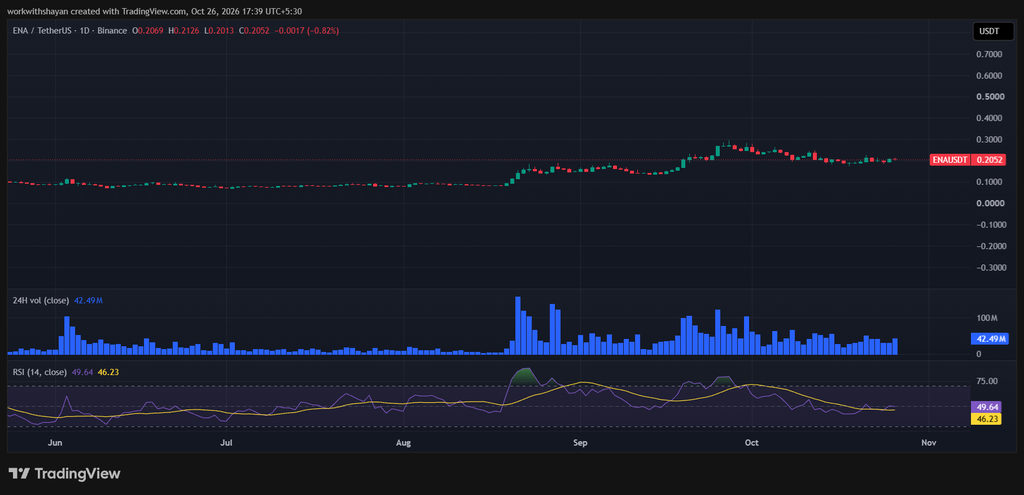Click the yellow 46.23 RSI label on the axis
The image size is (1024, 495).
(984, 417)
